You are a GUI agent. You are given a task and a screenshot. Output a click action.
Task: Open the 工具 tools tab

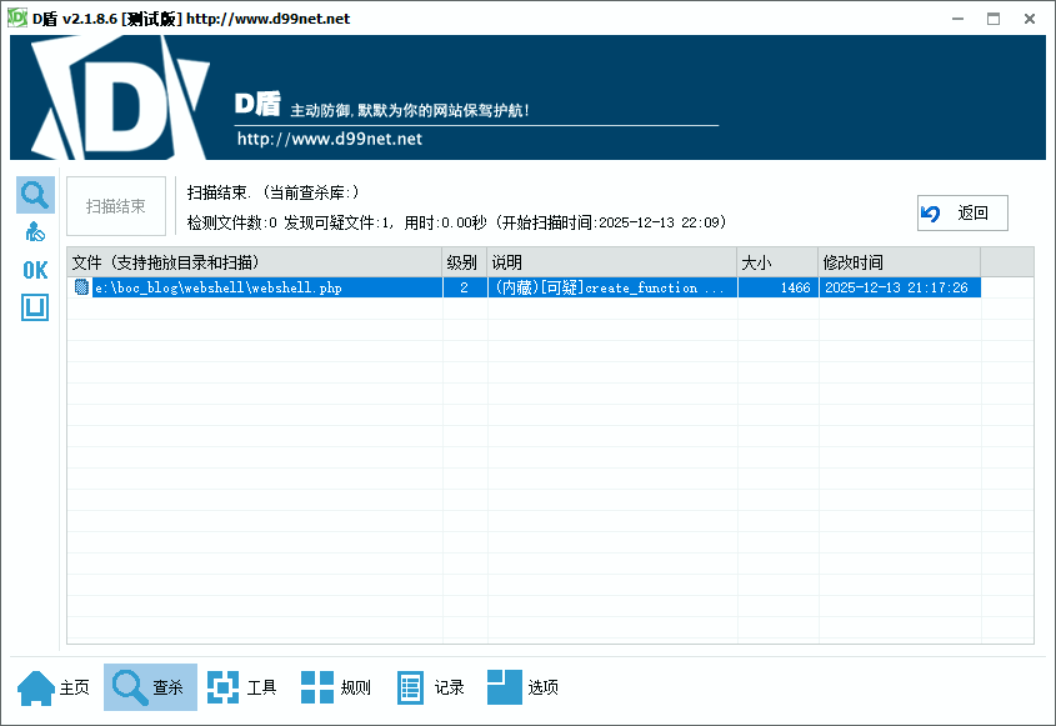tap(243, 687)
